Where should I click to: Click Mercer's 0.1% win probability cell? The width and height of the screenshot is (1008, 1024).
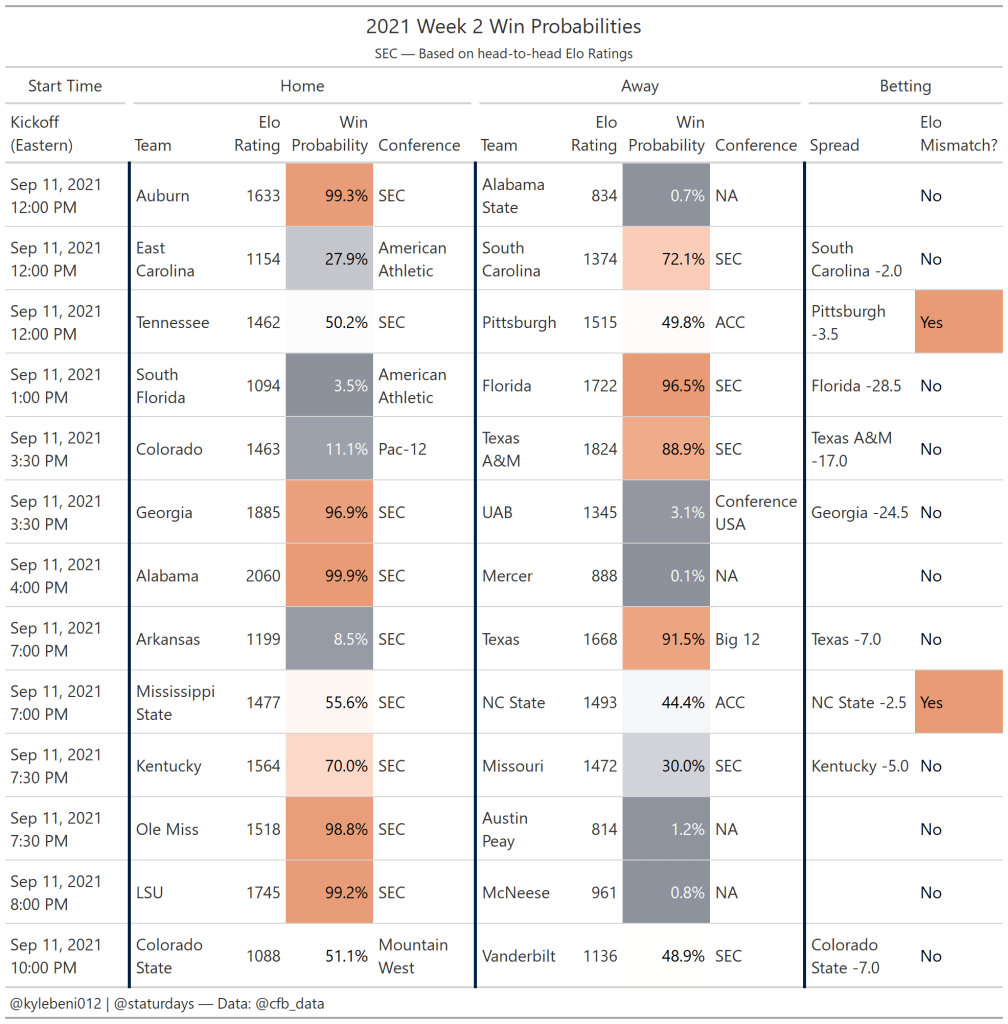click(x=666, y=576)
